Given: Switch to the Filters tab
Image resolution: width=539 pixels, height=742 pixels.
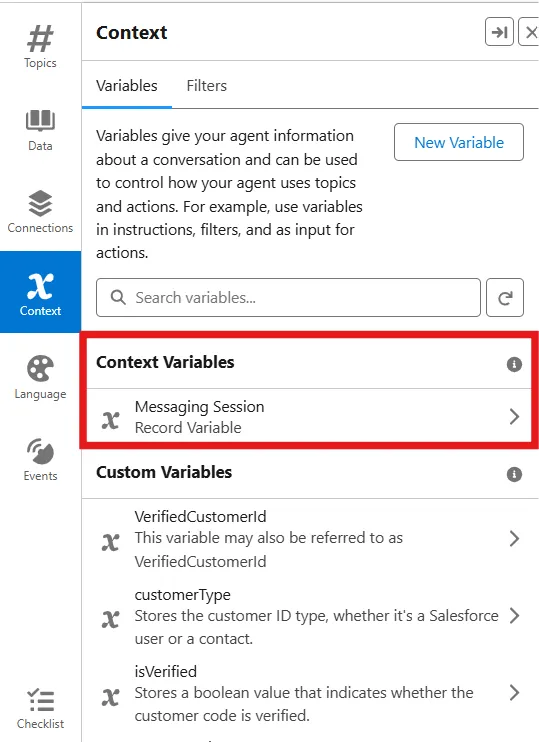Looking at the screenshot, I should pyautogui.click(x=207, y=86).
